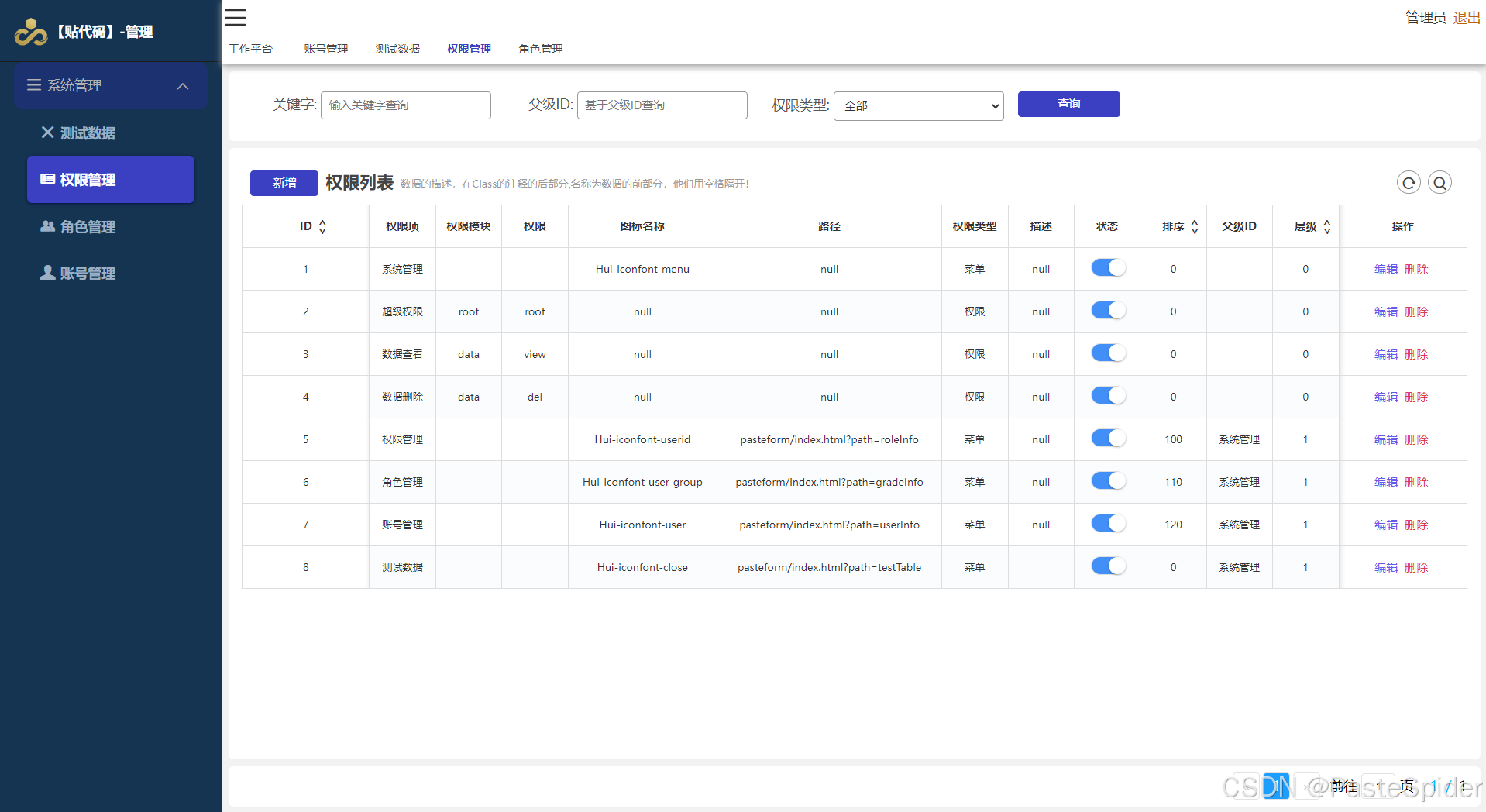This screenshot has height=812, width=1486.
Task: Click 编辑 for row 5 with path roleInfo
Action: (1386, 439)
